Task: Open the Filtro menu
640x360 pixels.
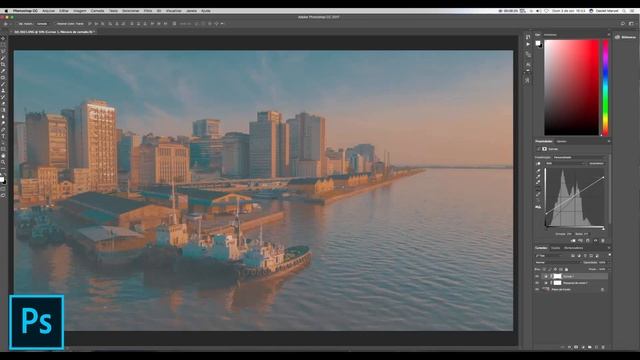Action: 148,11
